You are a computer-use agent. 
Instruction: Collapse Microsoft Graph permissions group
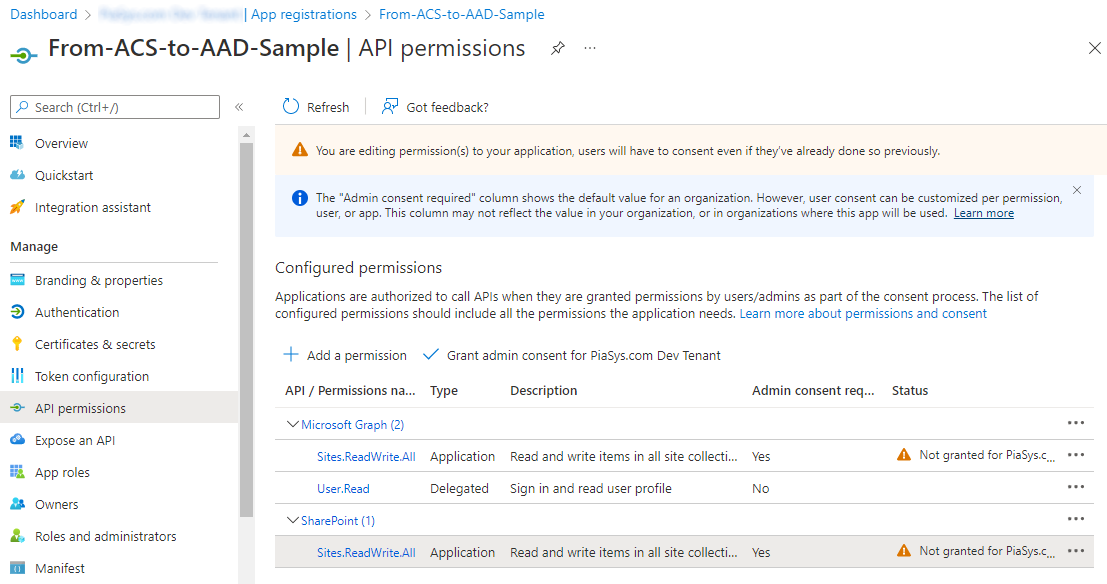tap(293, 423)
